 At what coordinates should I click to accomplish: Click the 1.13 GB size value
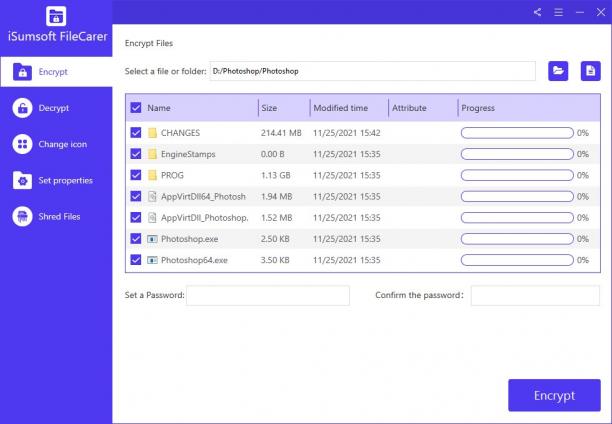tap(276, 175)
